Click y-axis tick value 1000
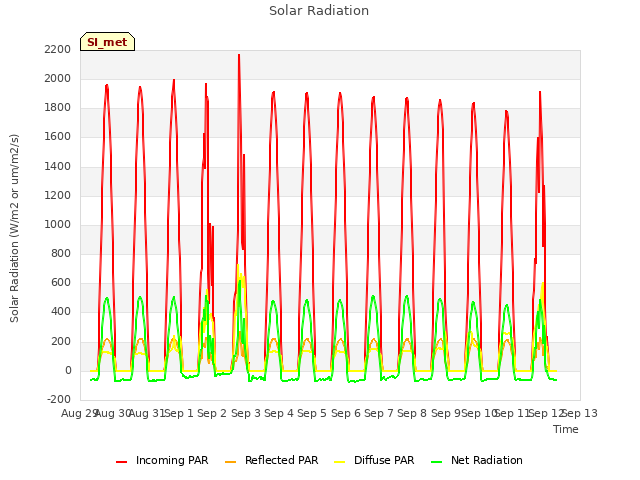 pyautogui.click(x=58, y=224)
